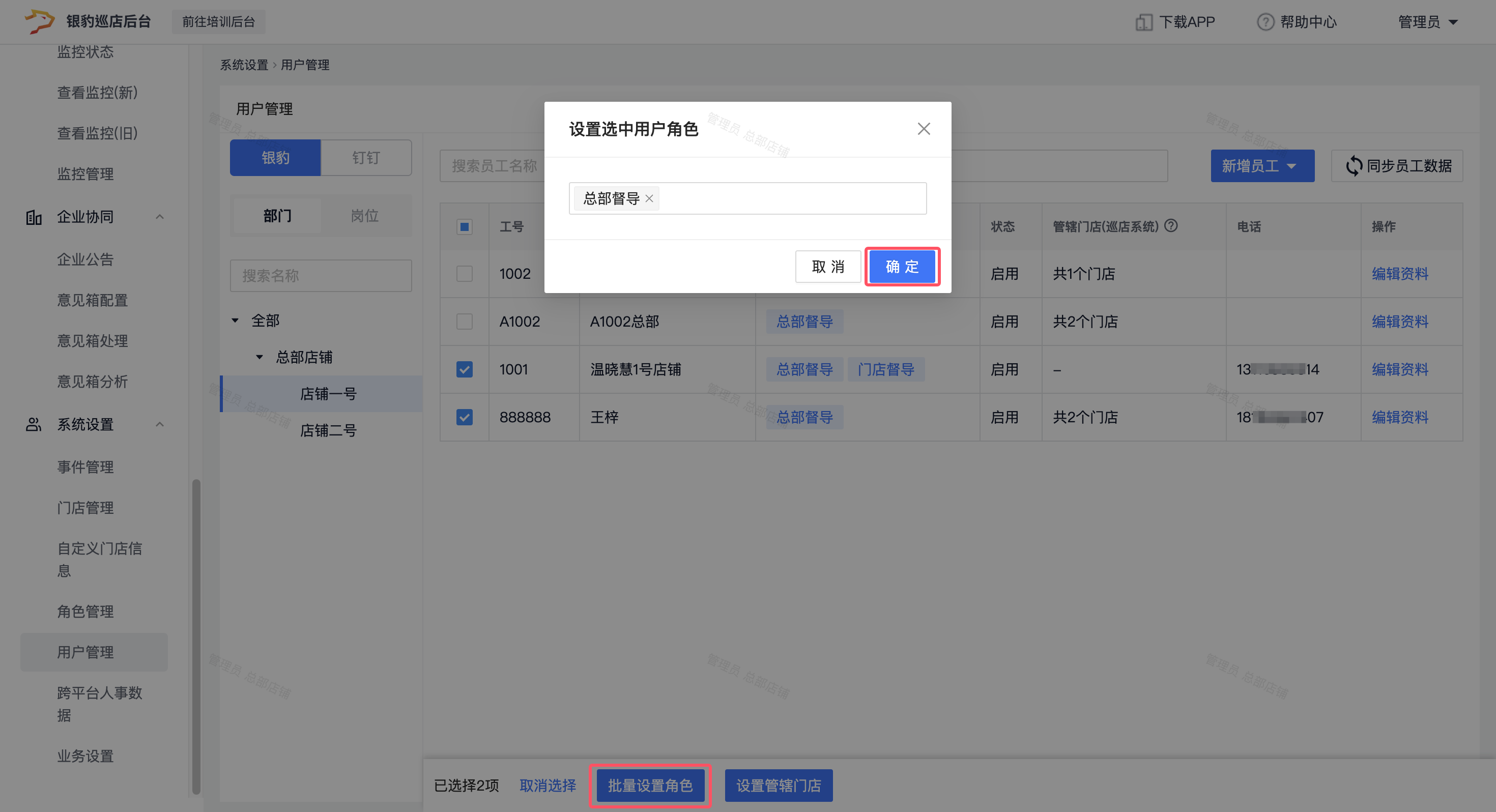The height and width of the screenshot is (812, 1496).
Task: Open the 新增员工 dropdown button
Action: point(1261,166)
